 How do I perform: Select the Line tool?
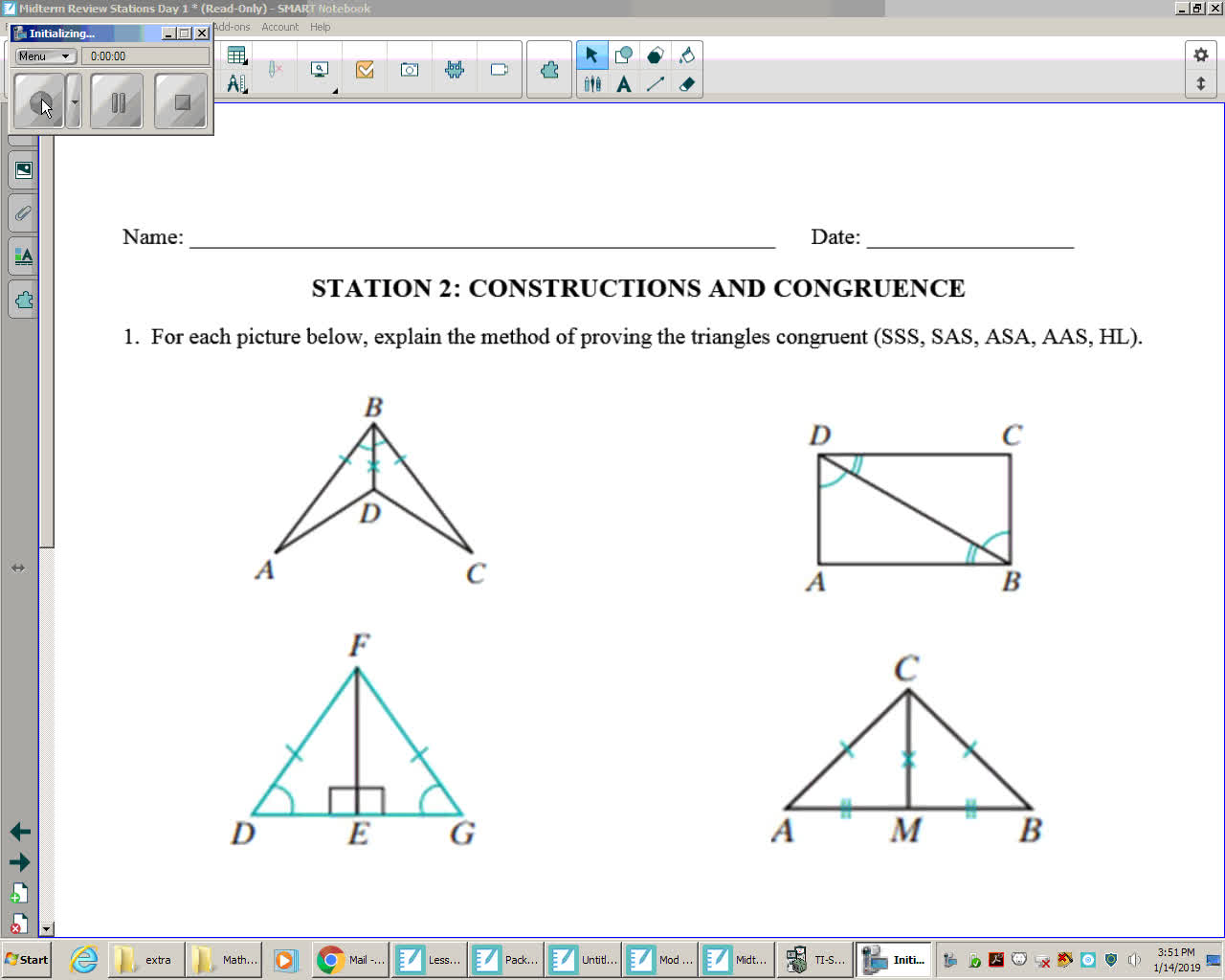[656, 84]
